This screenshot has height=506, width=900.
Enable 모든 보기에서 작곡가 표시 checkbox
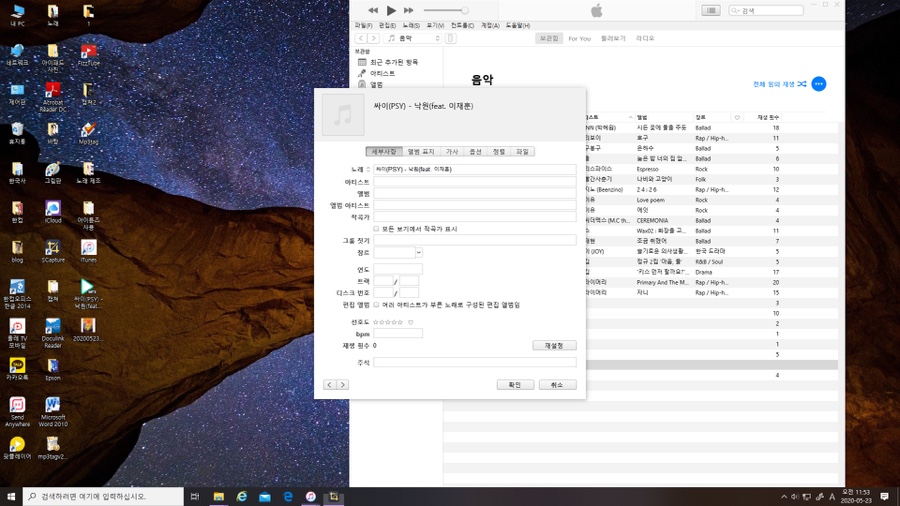[377, 229]
